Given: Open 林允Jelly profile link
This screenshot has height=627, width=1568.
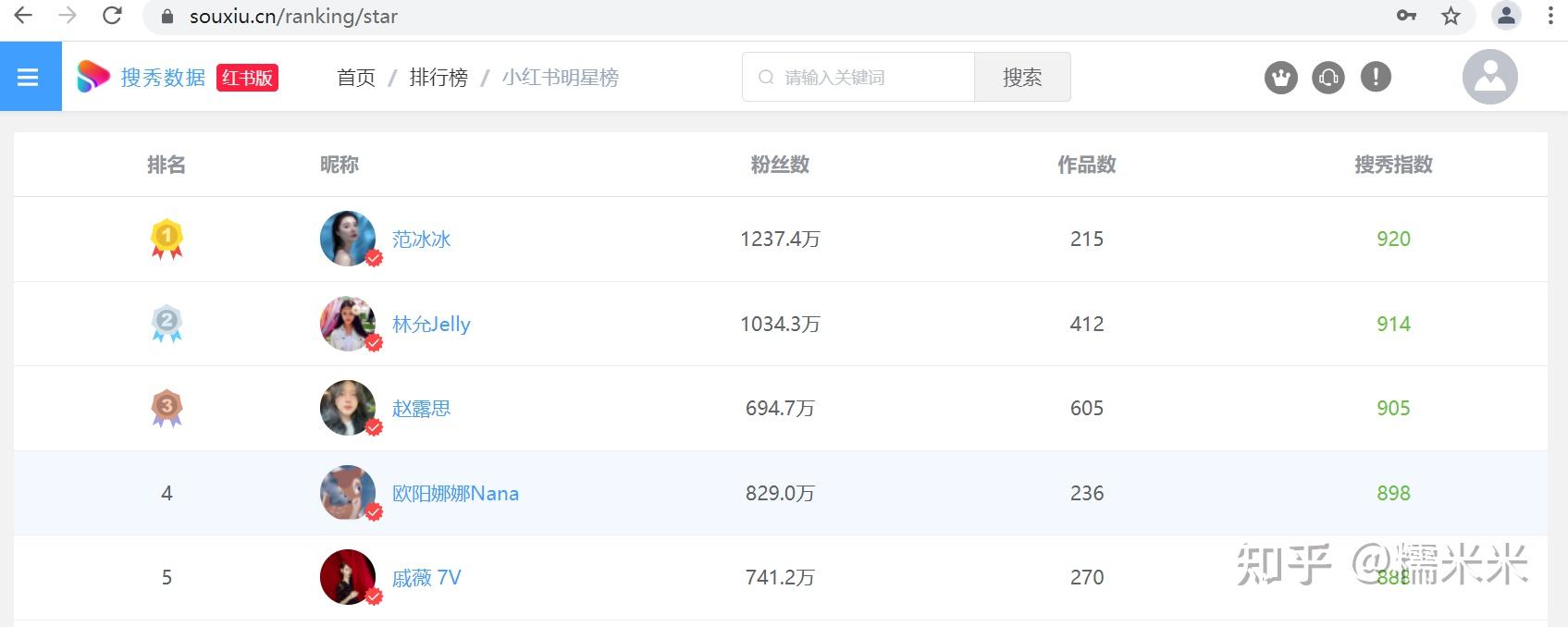Looking at the screenshot, I should [431, 325].
